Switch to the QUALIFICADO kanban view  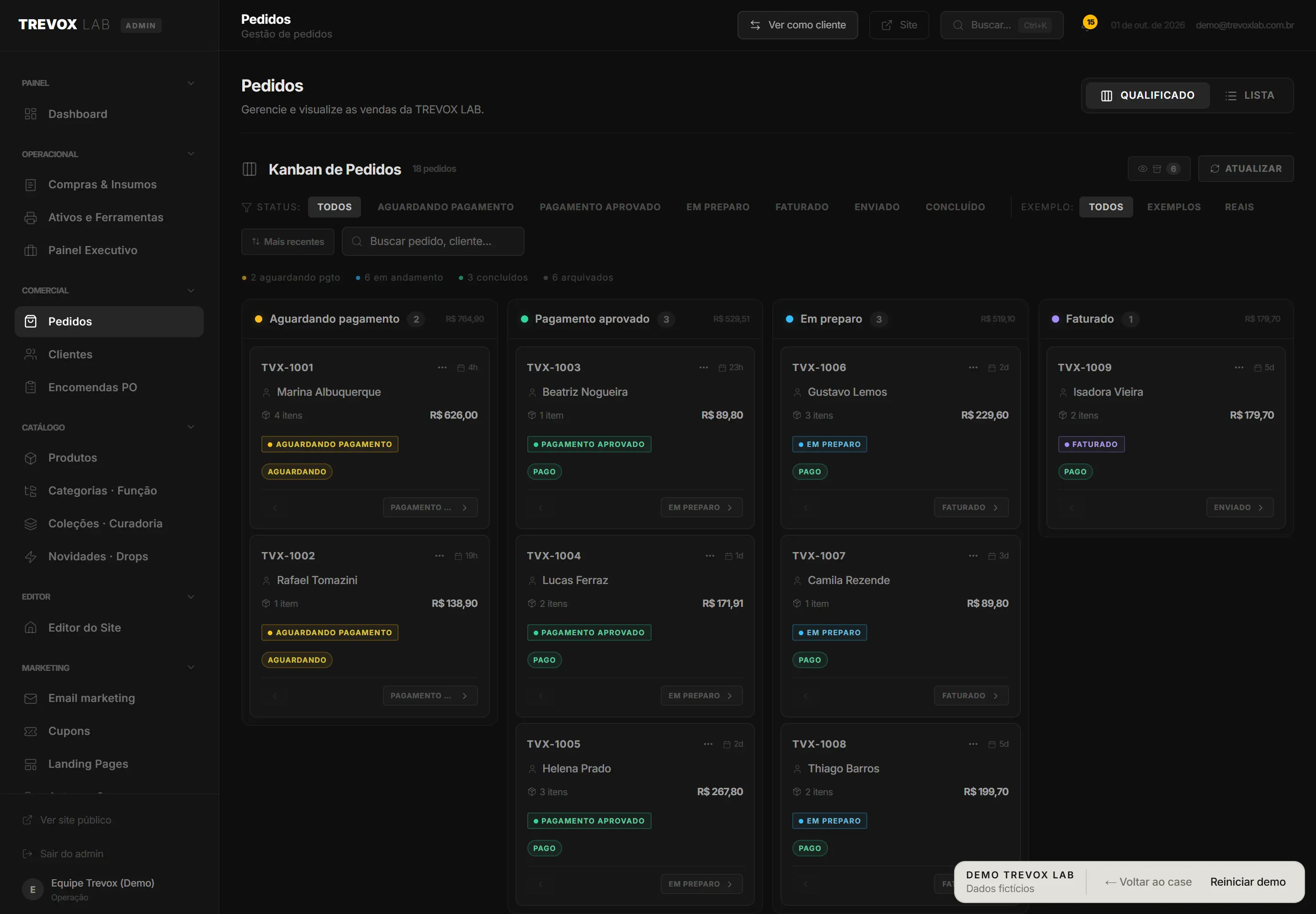point(1148,96)
